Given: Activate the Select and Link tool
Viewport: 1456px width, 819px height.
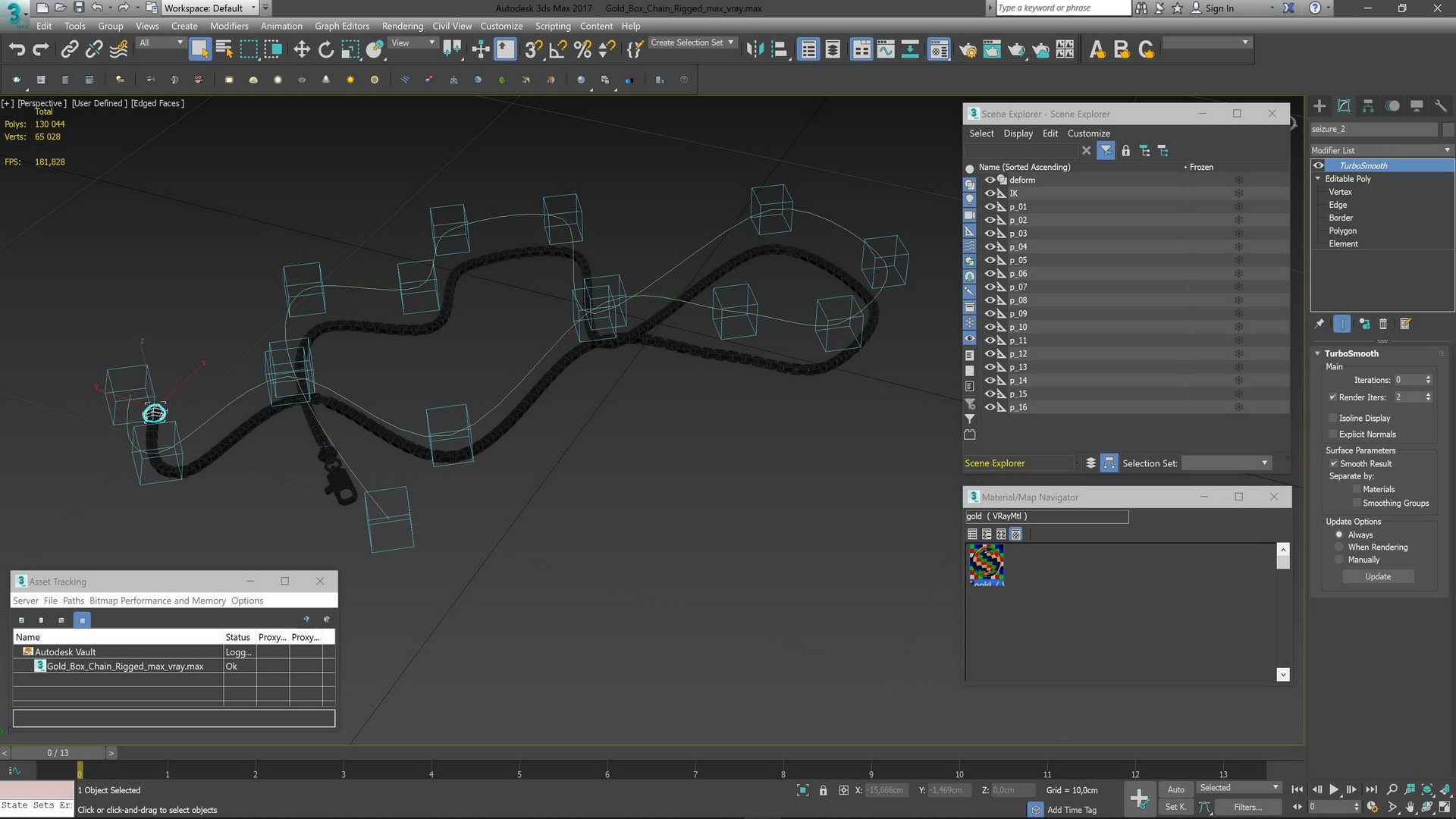Looking at the screenshot, I should point(69,50).
